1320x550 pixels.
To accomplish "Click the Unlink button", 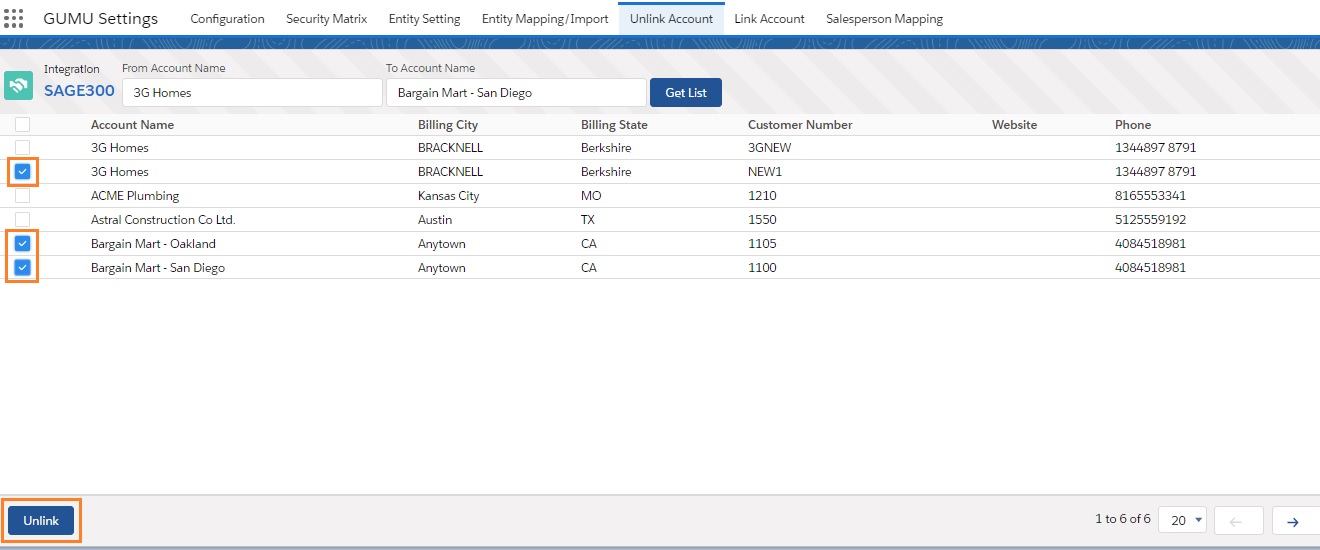I will pyautogui.click(x=41, y=521).
